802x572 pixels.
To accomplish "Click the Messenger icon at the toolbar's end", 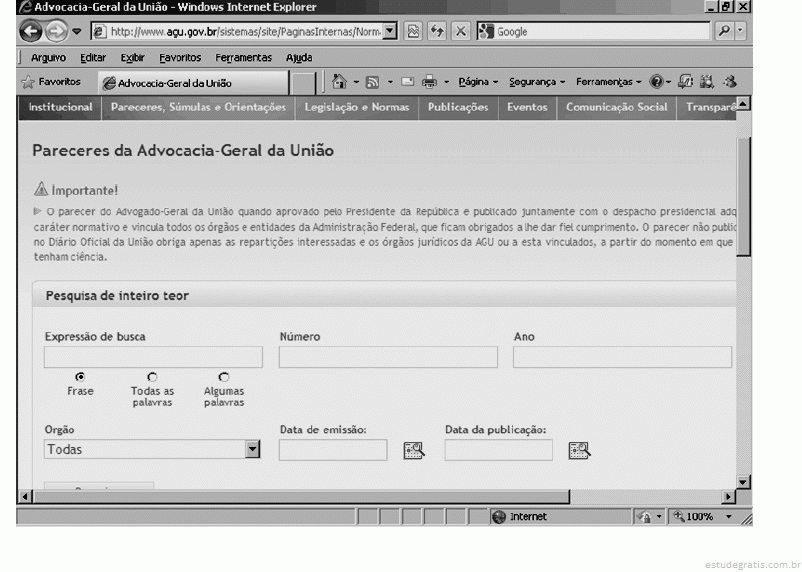I will [730, 82].
